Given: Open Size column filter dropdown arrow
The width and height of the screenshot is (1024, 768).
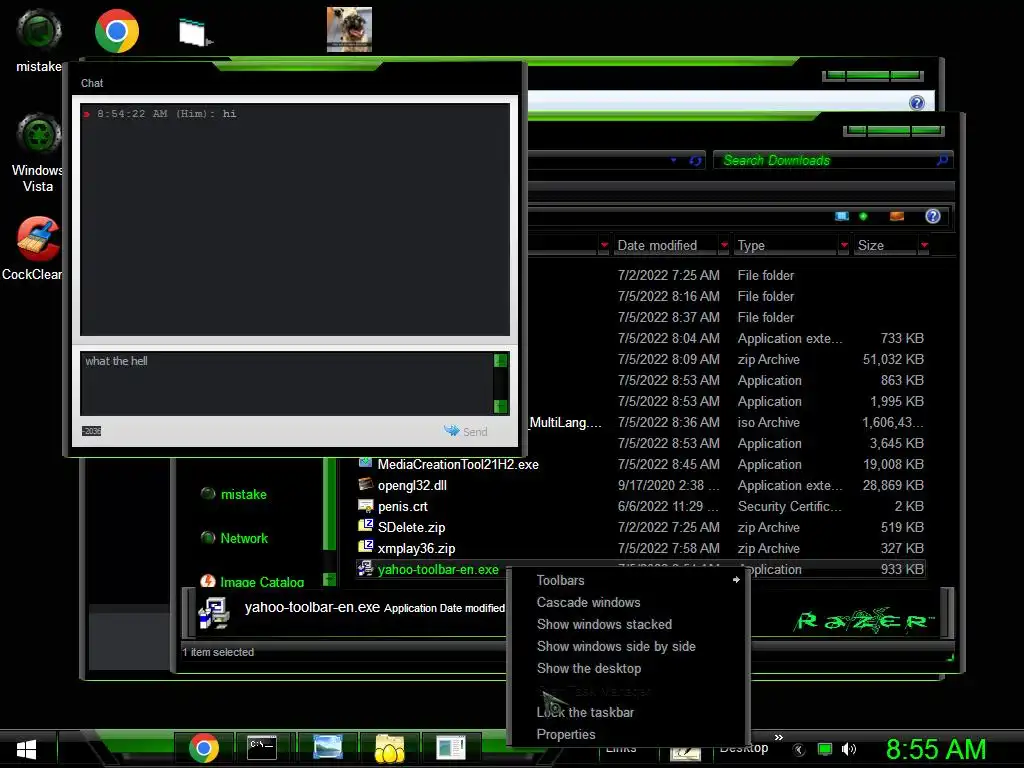Looking at the screenshot, I should click(x=924, y=246).
